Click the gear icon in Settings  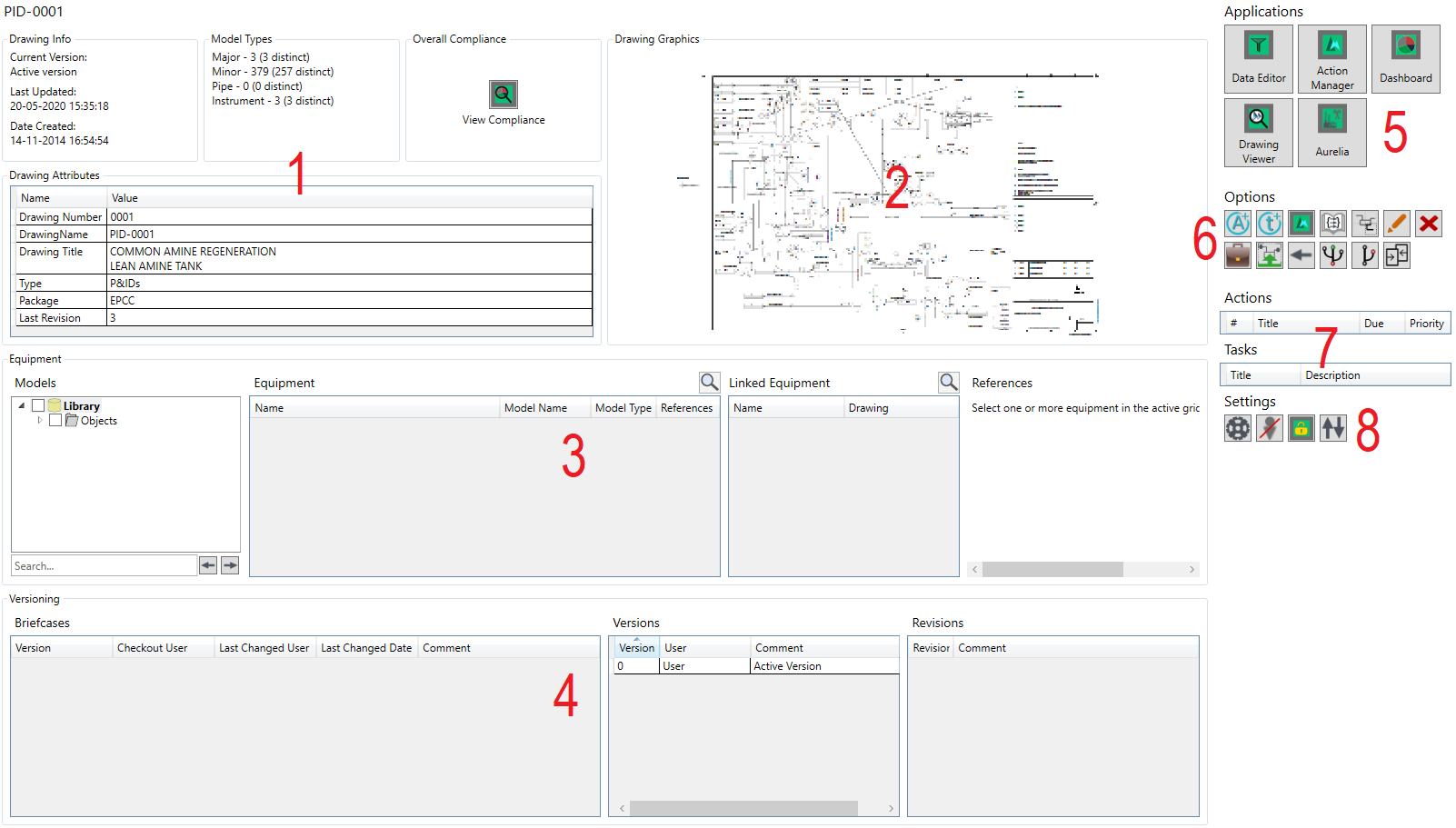[1237, 428]
